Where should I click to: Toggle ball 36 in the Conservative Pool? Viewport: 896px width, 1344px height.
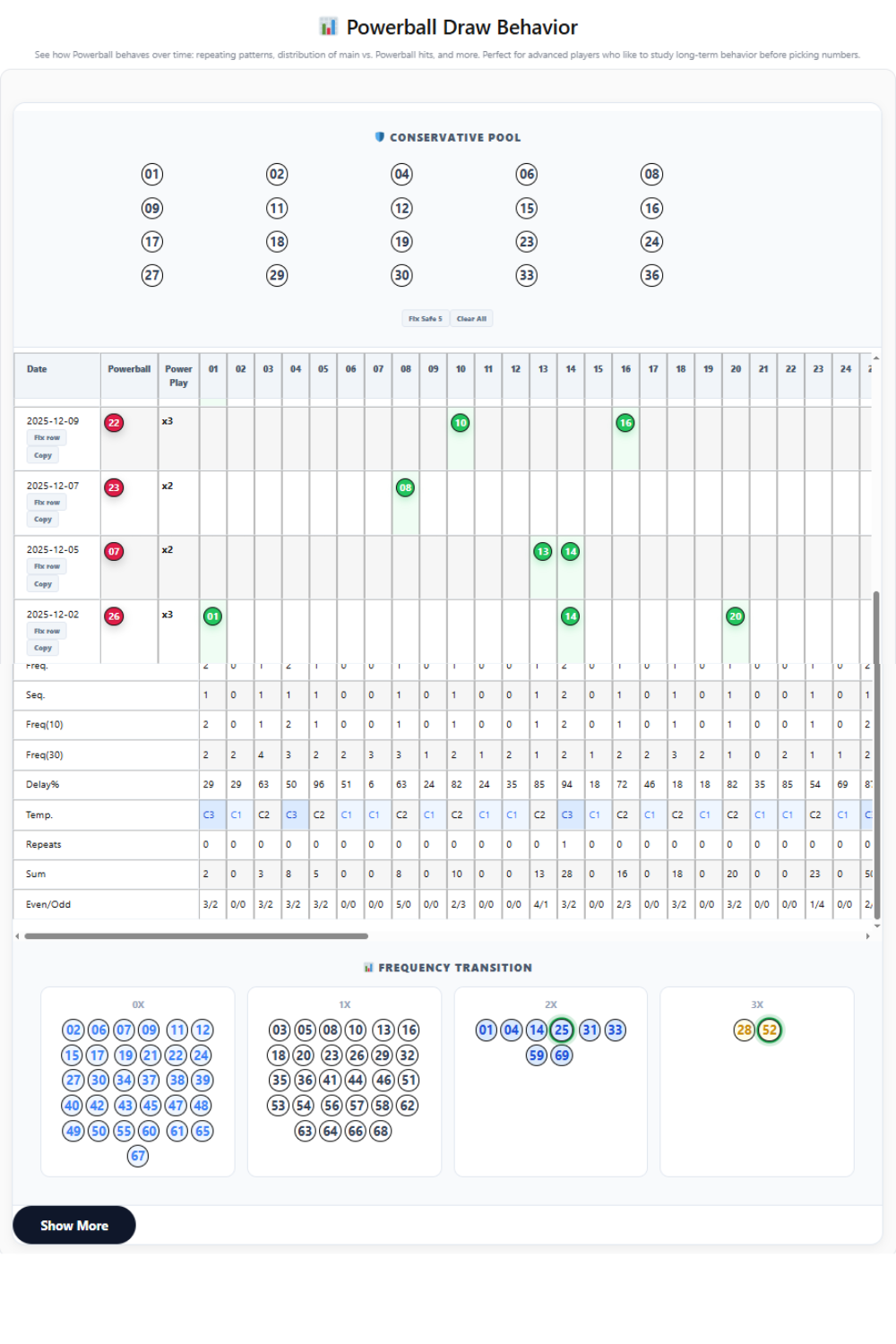(652, 275)
